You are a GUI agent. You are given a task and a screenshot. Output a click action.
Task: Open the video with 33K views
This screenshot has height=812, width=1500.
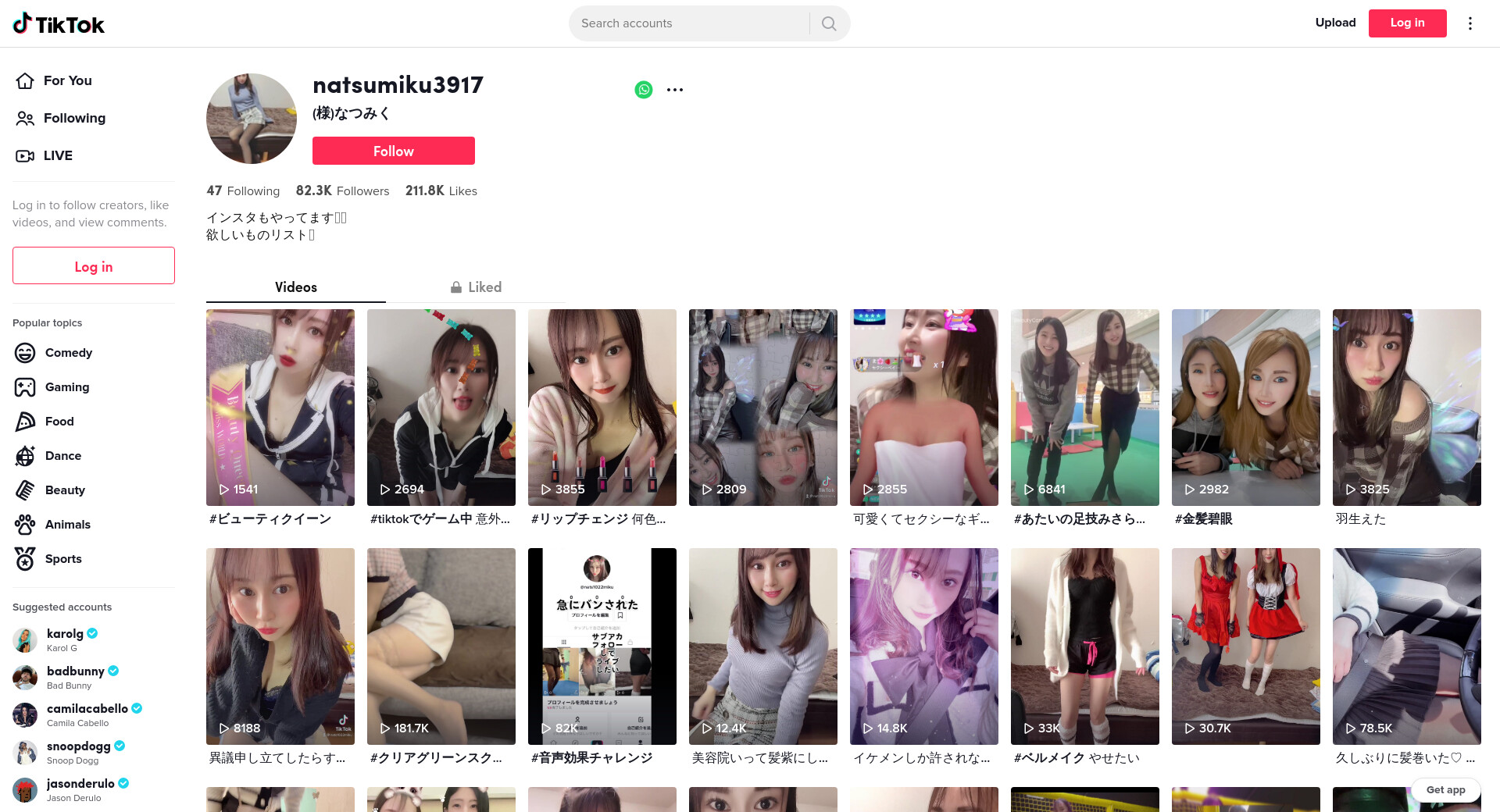click(1085, 646)
